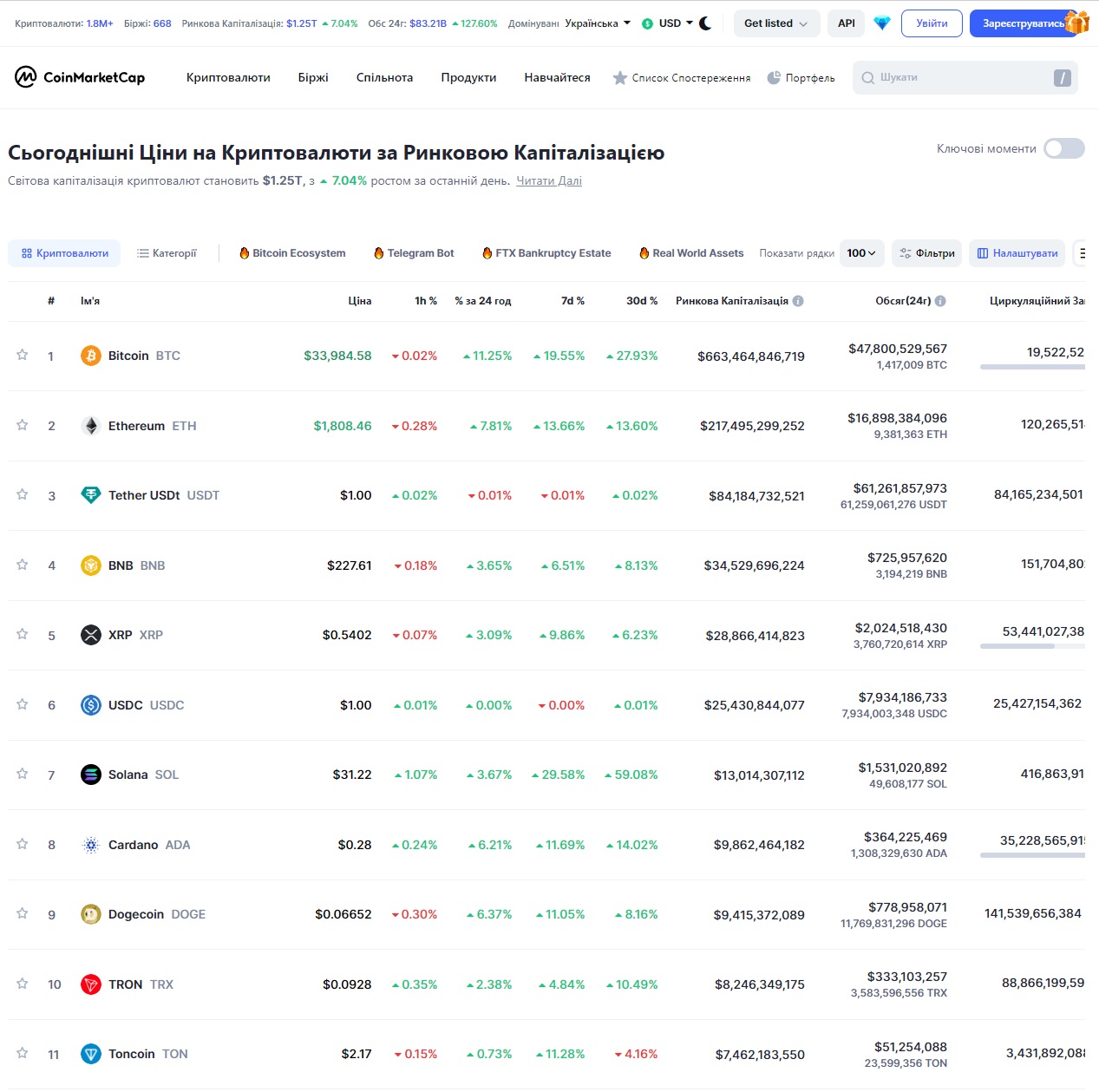Star Solana for the watchlist
The image size is (1099, 1092).
(23, 774)
